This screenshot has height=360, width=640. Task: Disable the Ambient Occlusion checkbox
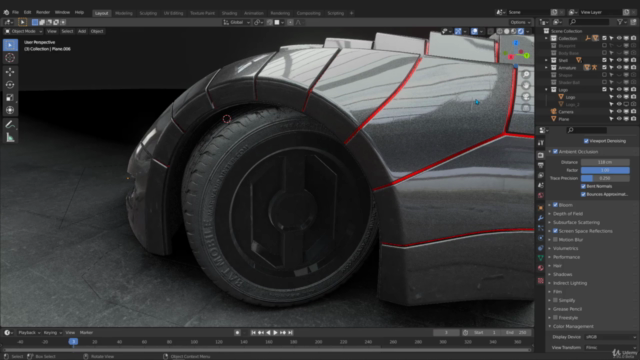555,152
